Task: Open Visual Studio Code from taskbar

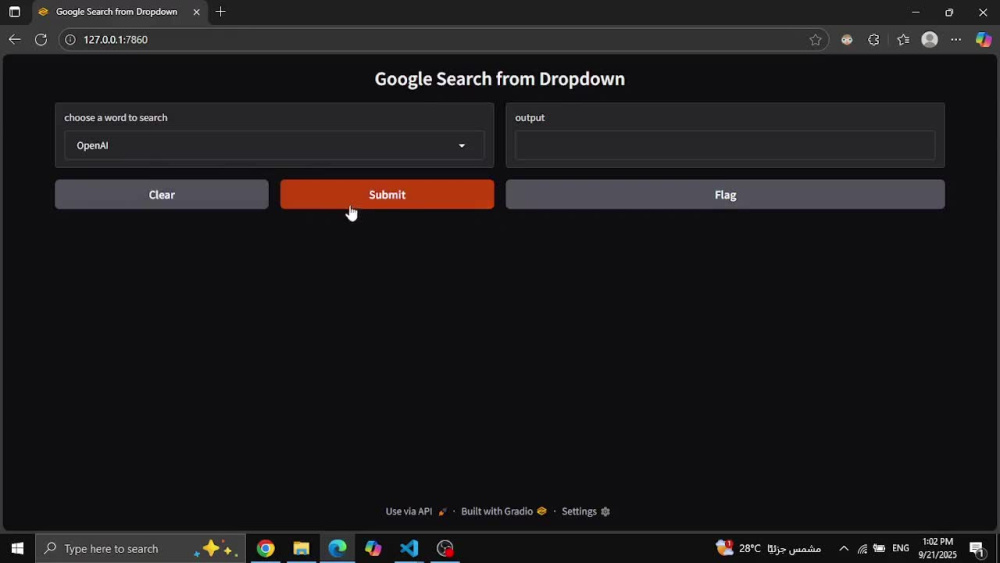Action: (x=409, y=548)
